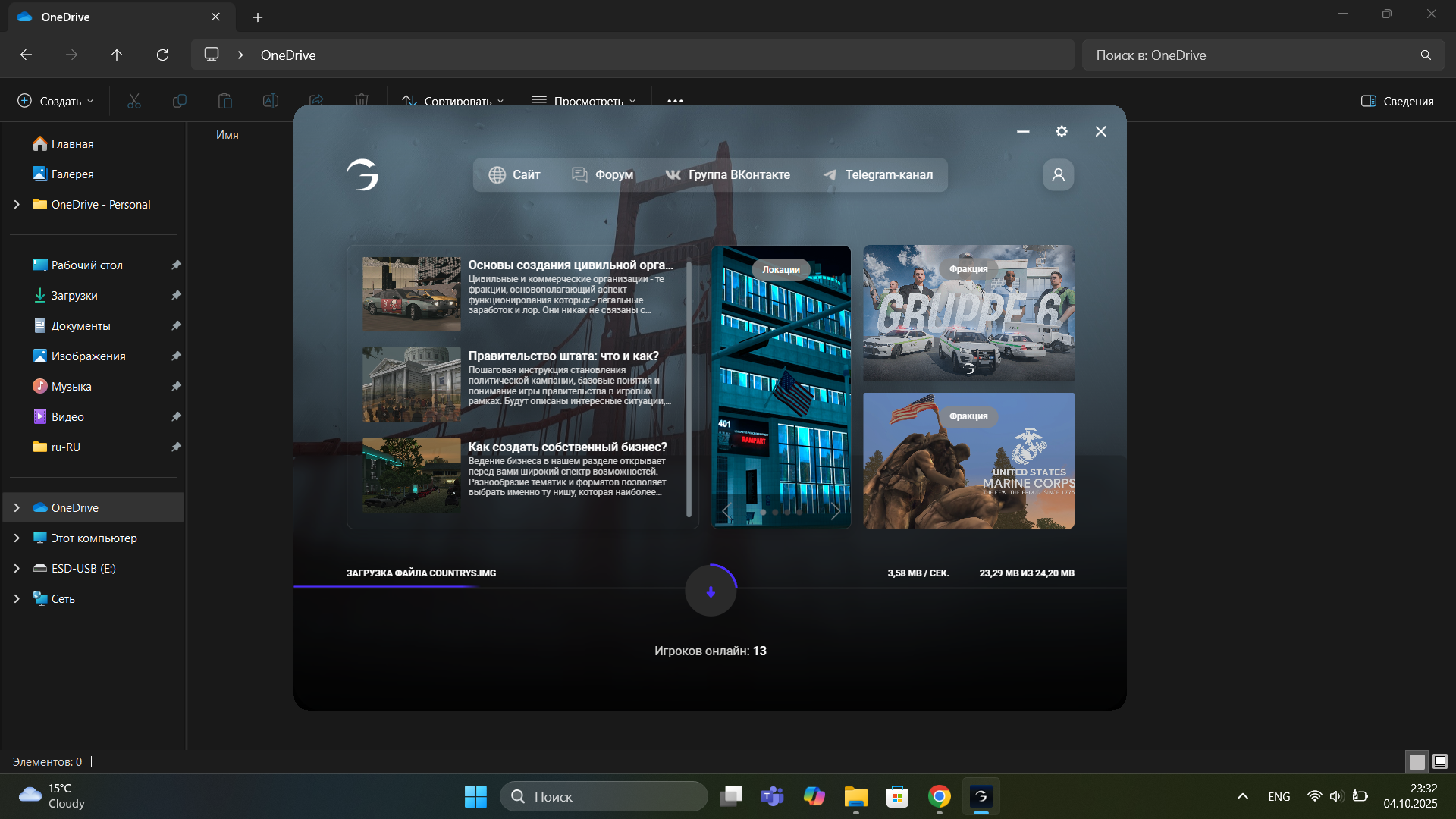This screenshot has width=1456, height=819.
Task: Click the user profile icon in launcher
Action: (1058, 175)
